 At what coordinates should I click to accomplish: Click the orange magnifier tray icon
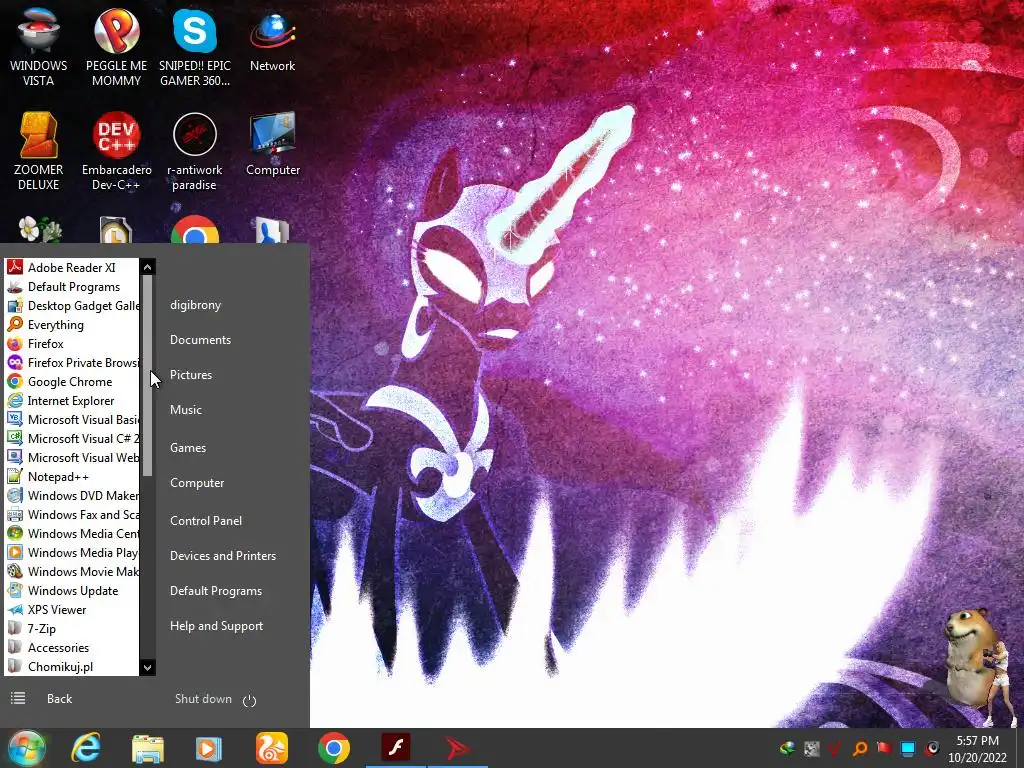860,748
